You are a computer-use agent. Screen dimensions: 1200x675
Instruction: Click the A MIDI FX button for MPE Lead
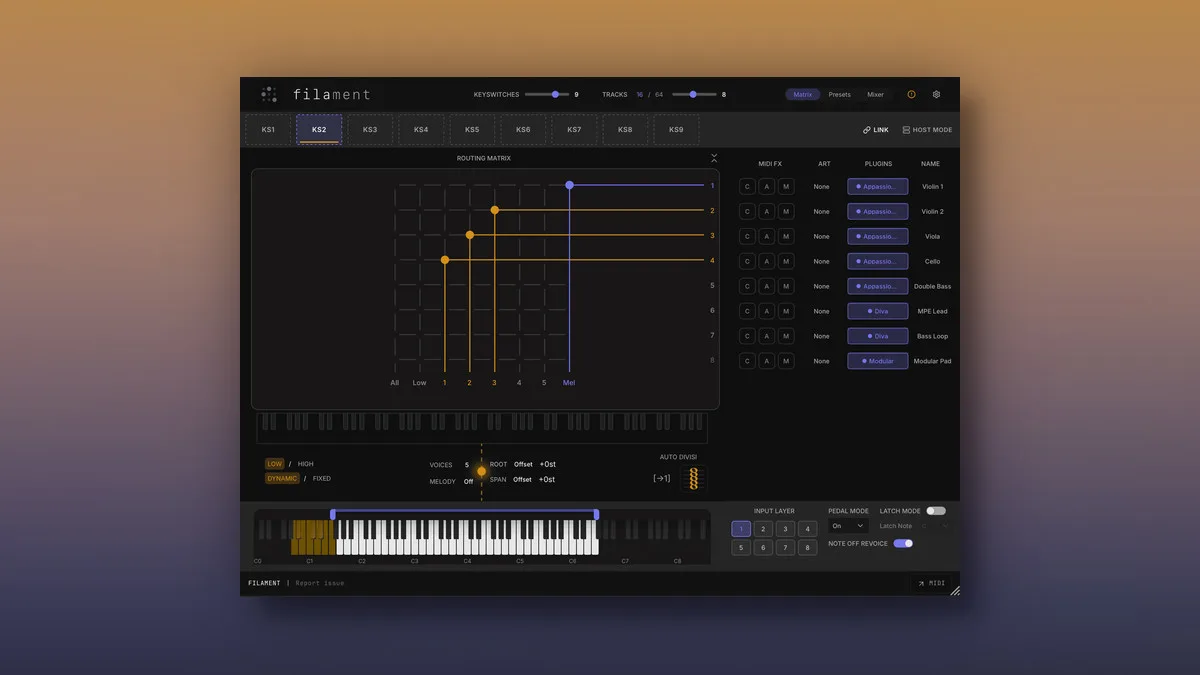coord(767,311)
